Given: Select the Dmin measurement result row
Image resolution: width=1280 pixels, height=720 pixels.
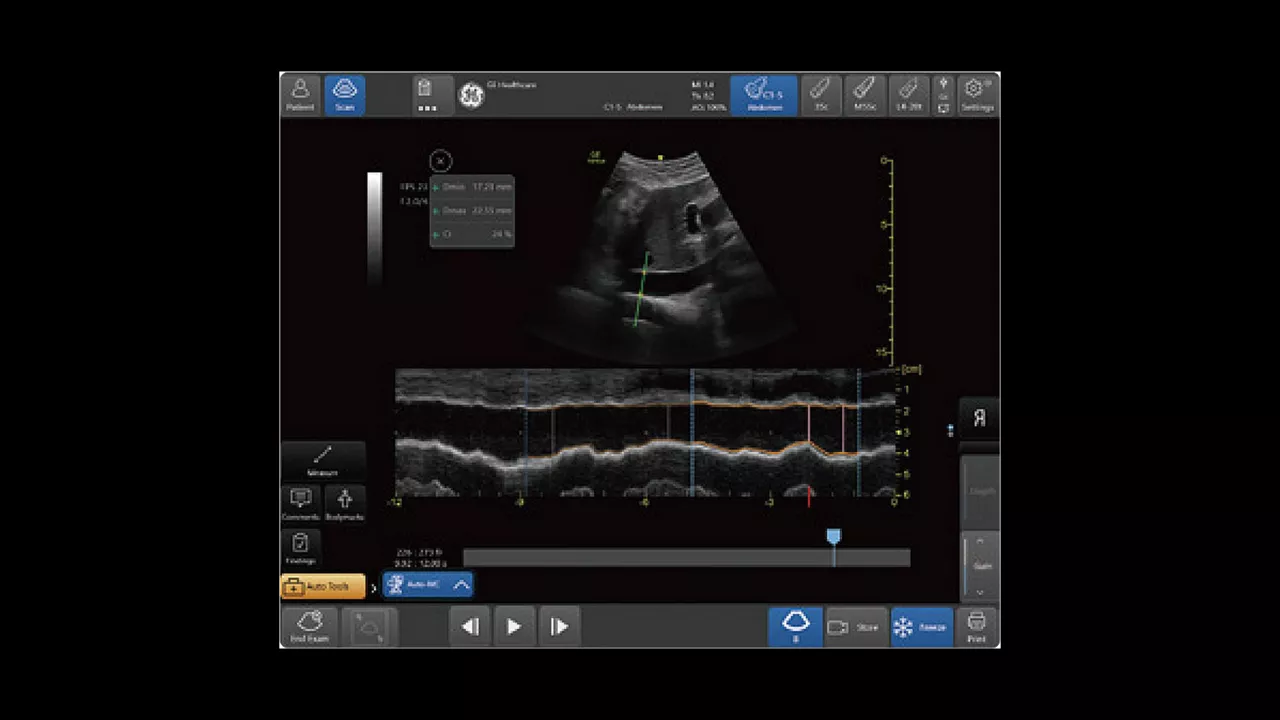Looking at the screenshot, I should pyautogui.click(x=472, y=187).
